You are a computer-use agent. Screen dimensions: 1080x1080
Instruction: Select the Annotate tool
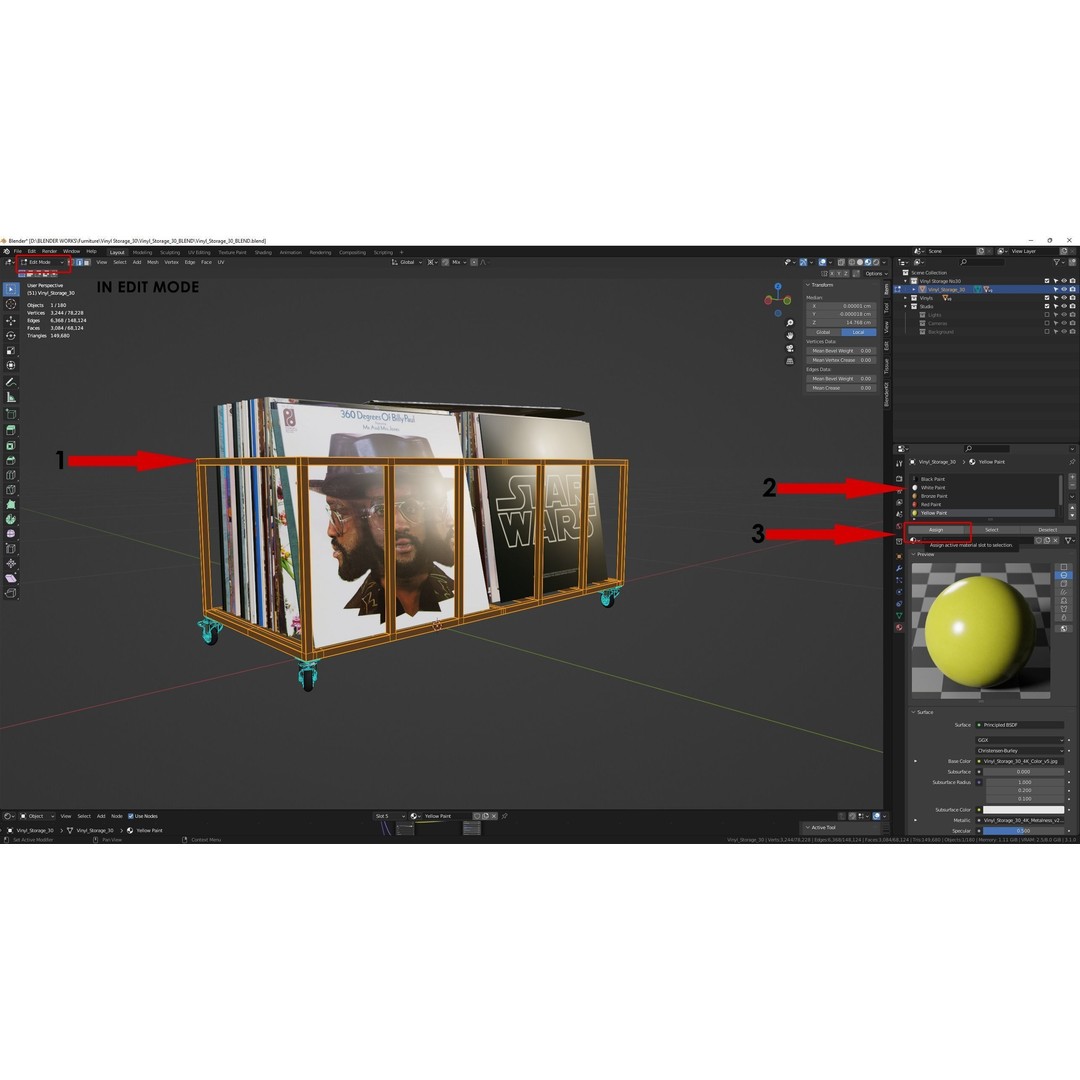pos(10,382)
